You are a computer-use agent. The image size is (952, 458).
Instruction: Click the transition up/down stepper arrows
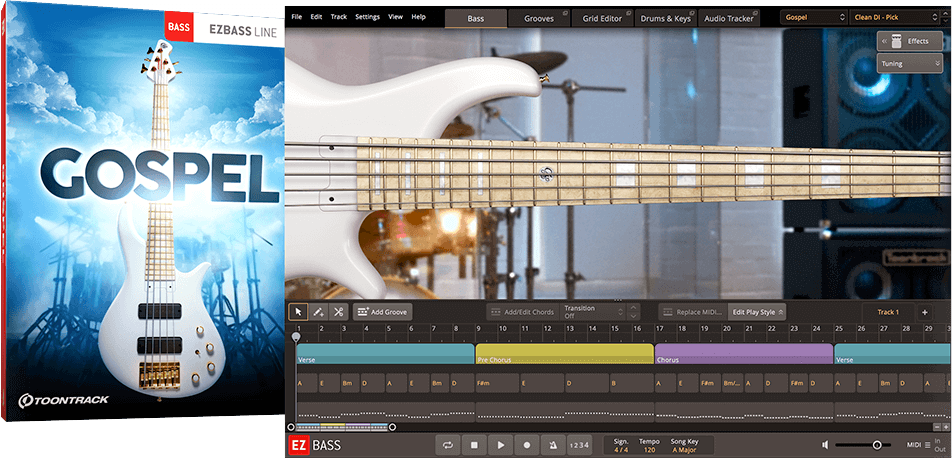pyautogui.click(x=633, y=312)
